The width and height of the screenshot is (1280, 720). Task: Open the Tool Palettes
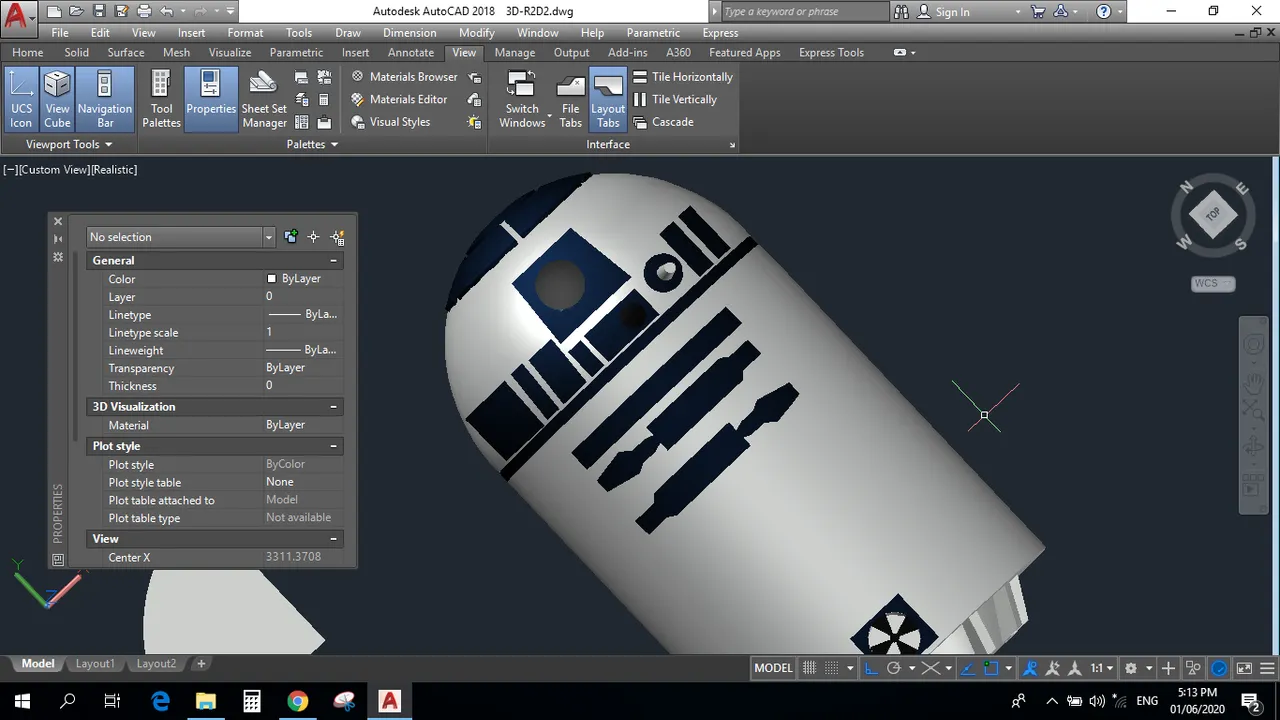pos(161,99)
